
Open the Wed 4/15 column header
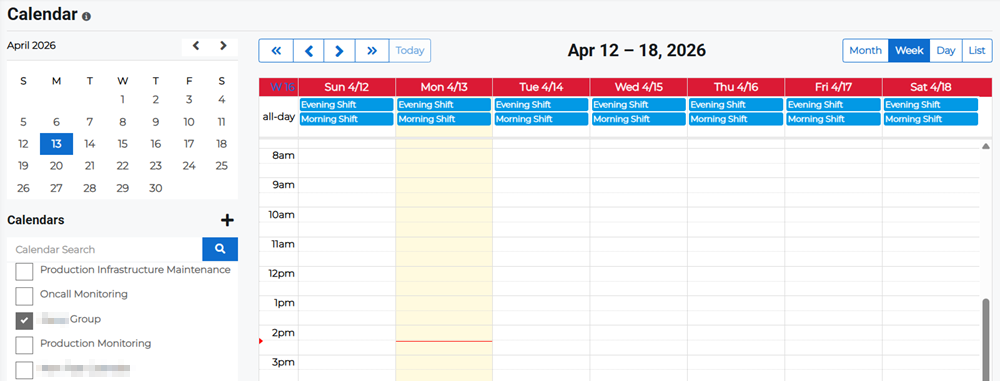coord(638,87)
